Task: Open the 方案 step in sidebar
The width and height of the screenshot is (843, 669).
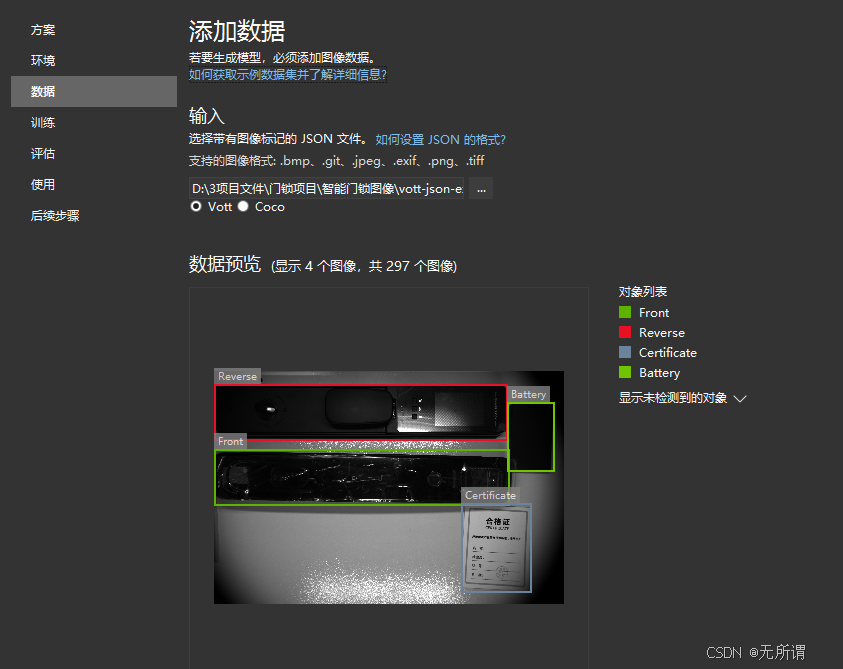Action: click(42, 30)
